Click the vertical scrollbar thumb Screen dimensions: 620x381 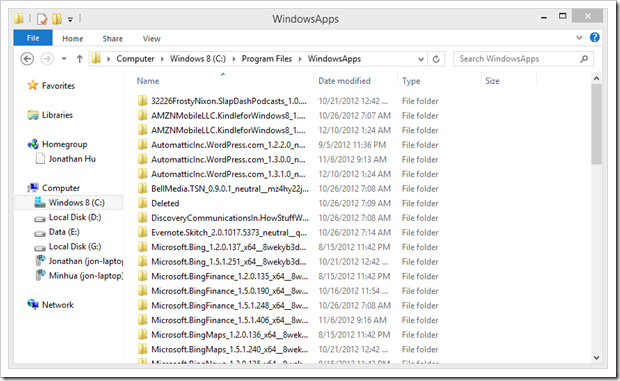596,124
